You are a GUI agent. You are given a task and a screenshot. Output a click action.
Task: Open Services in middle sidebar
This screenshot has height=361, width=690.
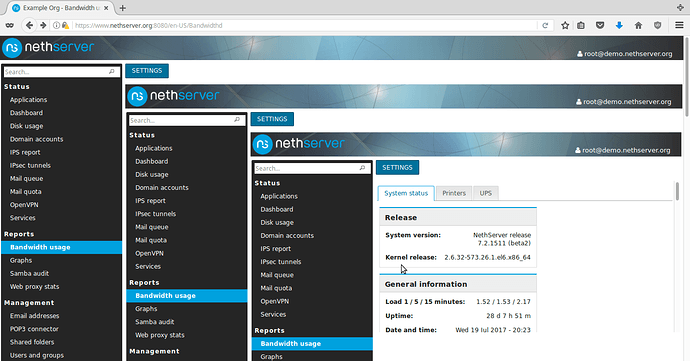pos(148,266)
